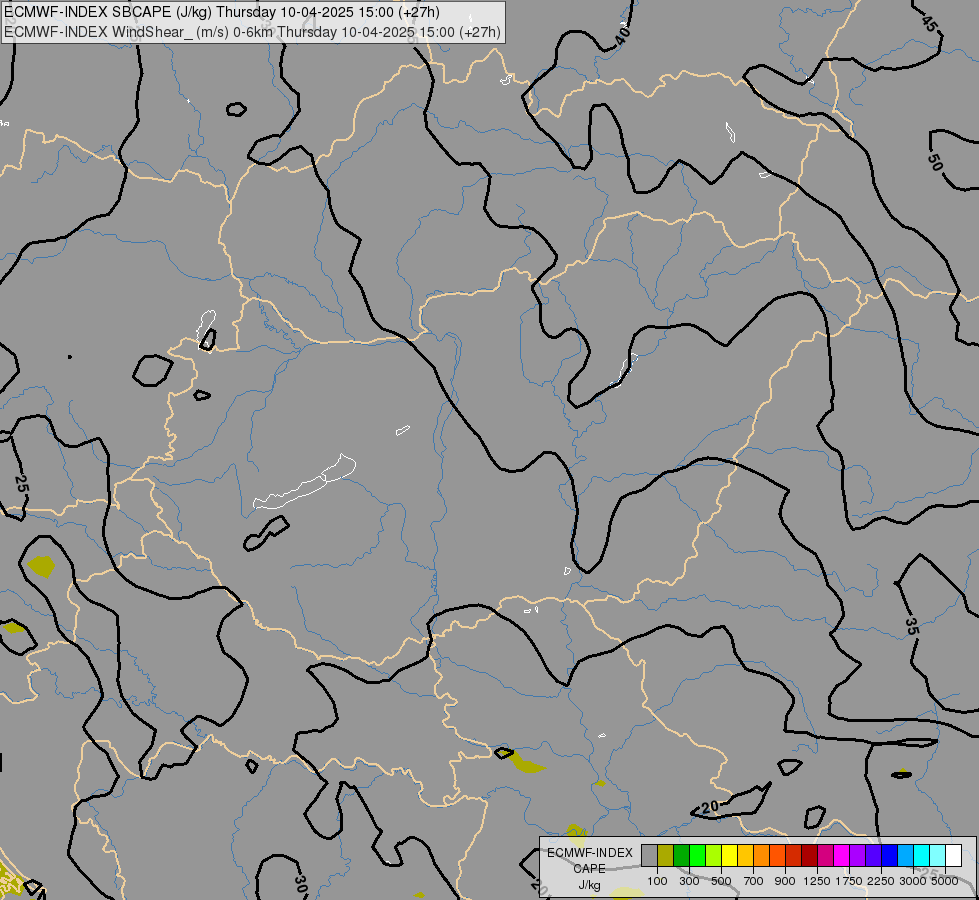Click legend value 100

pyautogui.click(x=657, y=881)
